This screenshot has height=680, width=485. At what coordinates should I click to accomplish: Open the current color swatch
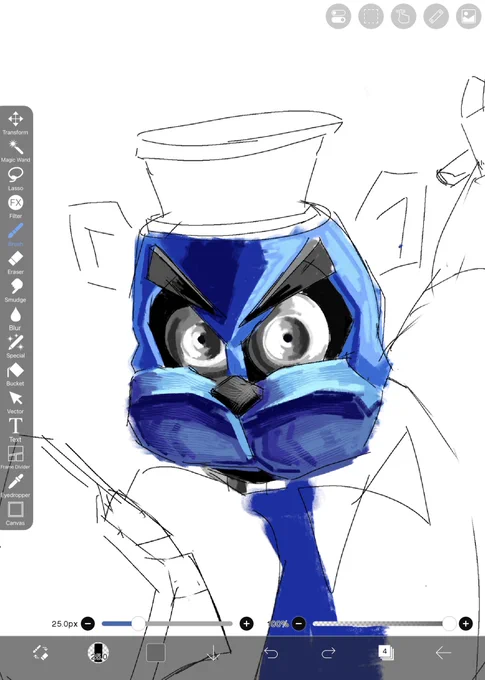click(156, 653)
